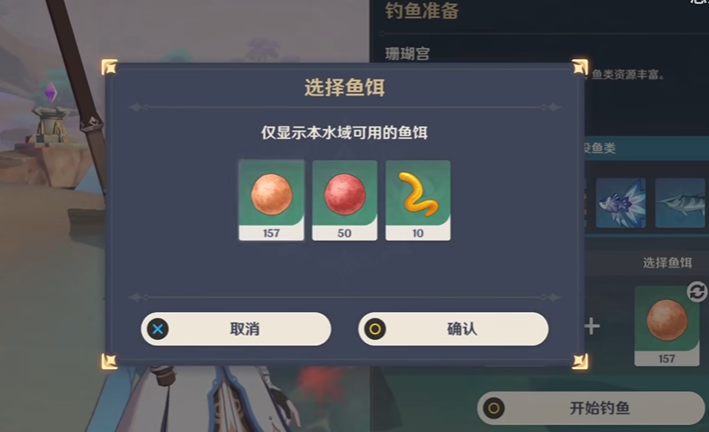Click the 珊瑚宫 location name

tap(407, 54)
